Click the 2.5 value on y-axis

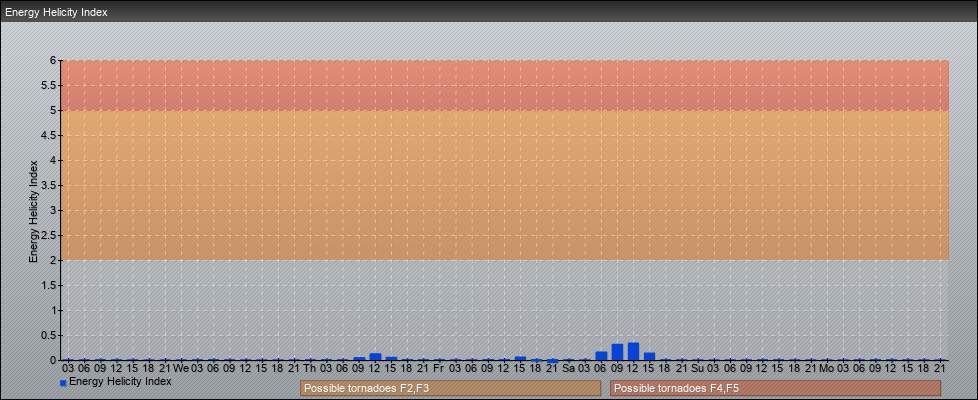click(x=49, y=235)
